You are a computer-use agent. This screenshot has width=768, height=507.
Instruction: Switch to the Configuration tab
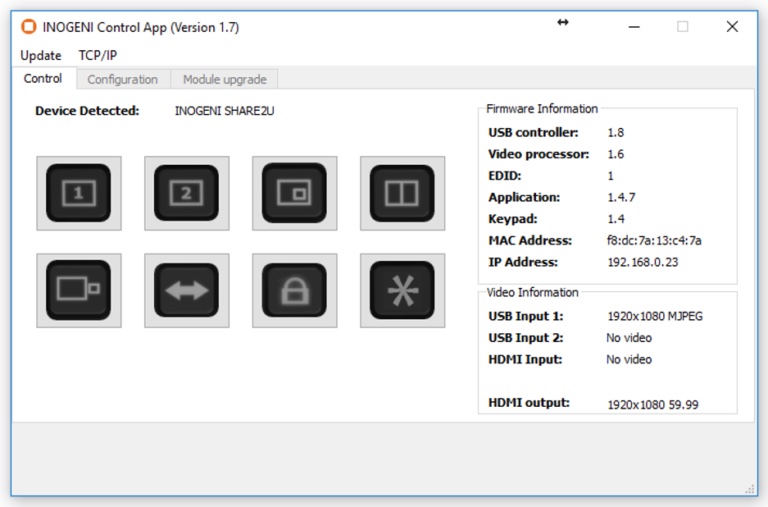122,79
